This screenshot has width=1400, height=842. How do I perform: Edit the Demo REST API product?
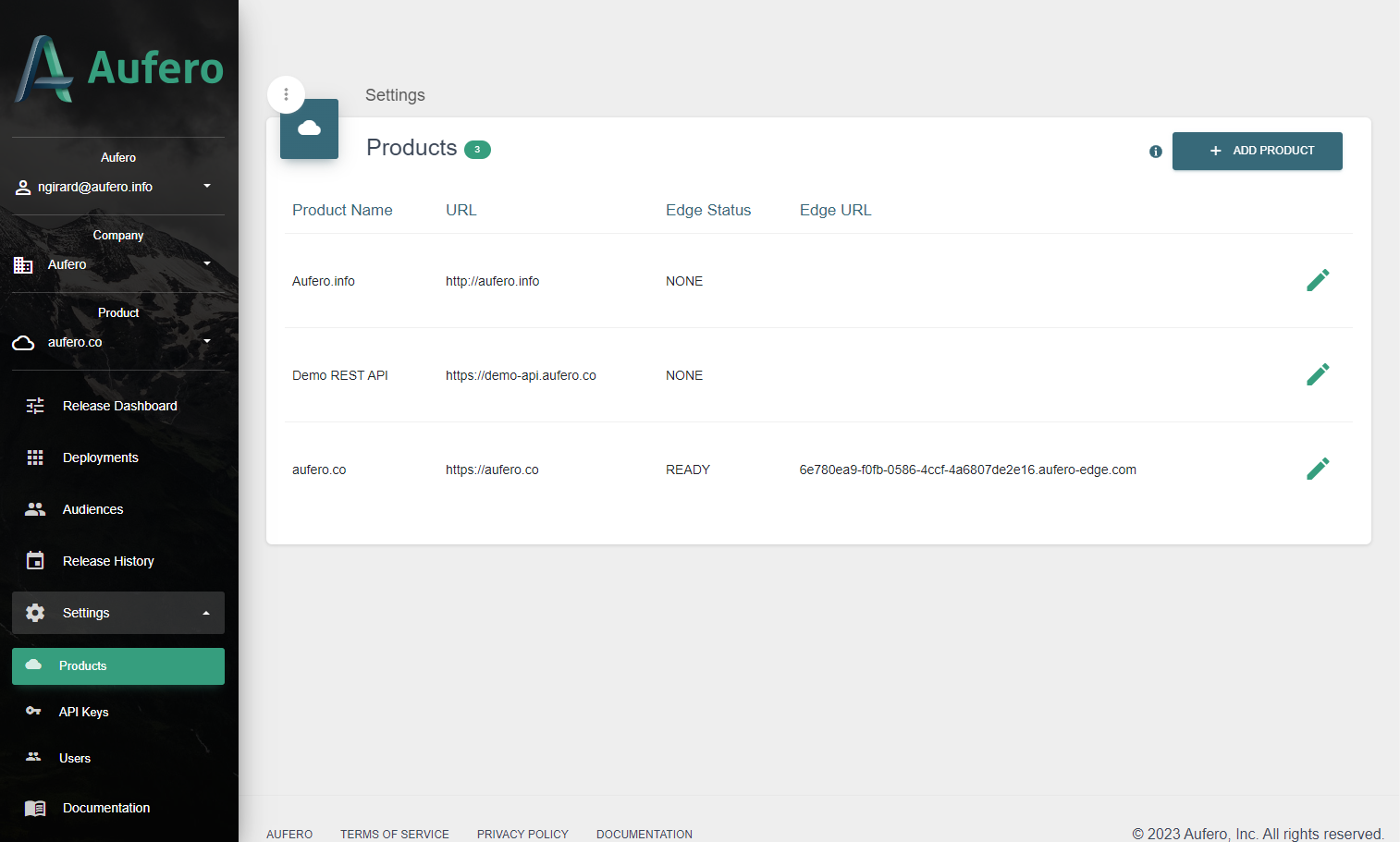(1318, 374)
